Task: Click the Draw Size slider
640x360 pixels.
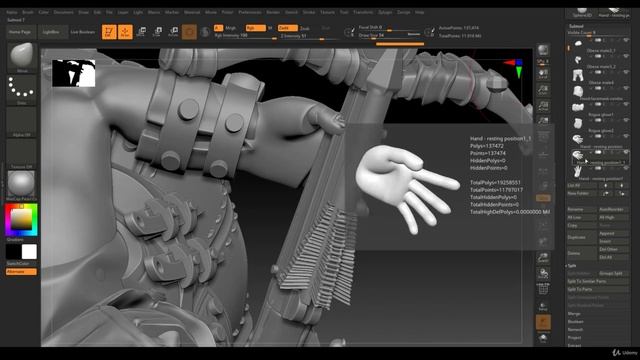Action: coord(389,36)
